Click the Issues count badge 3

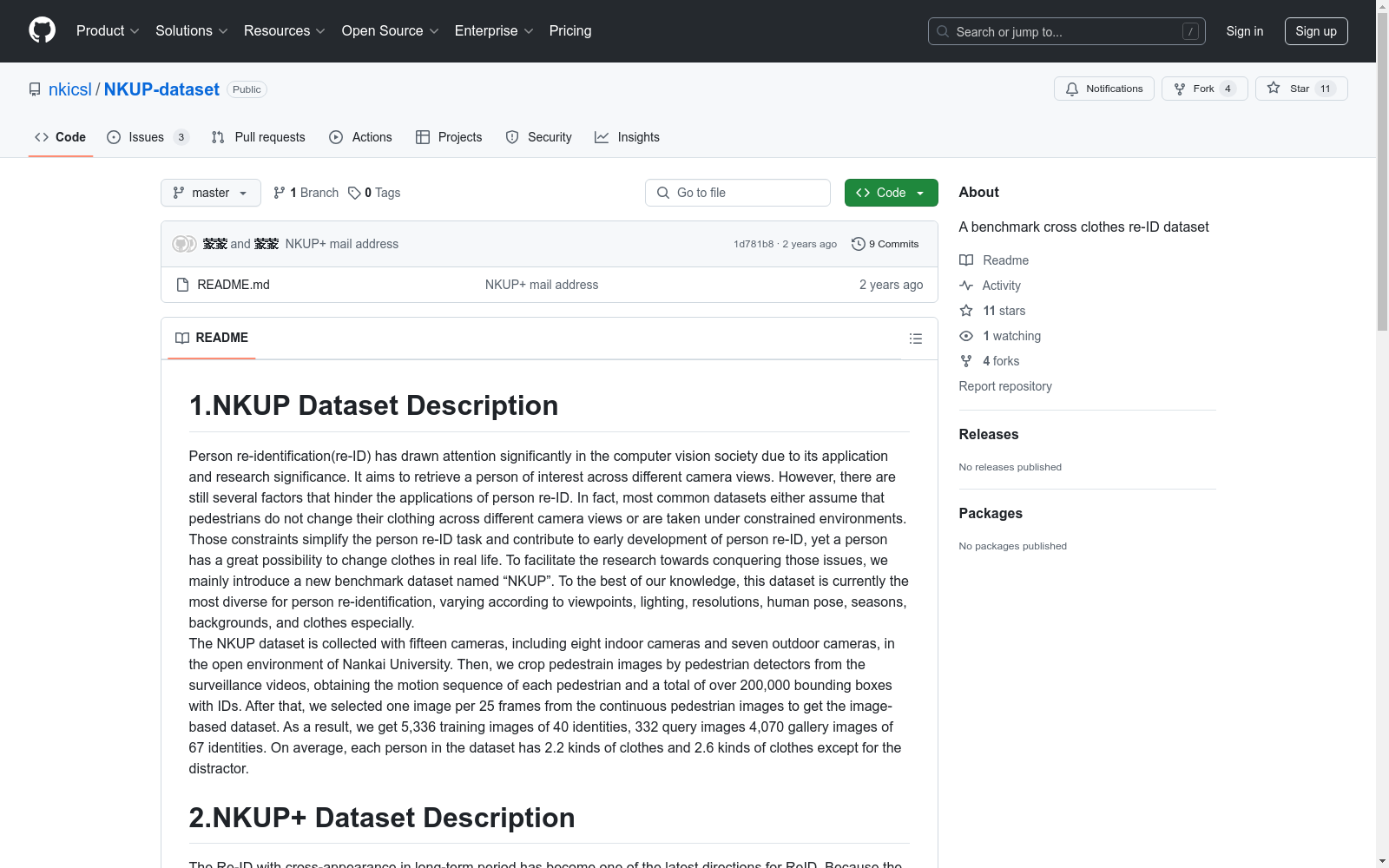click(x=181, y=137)
